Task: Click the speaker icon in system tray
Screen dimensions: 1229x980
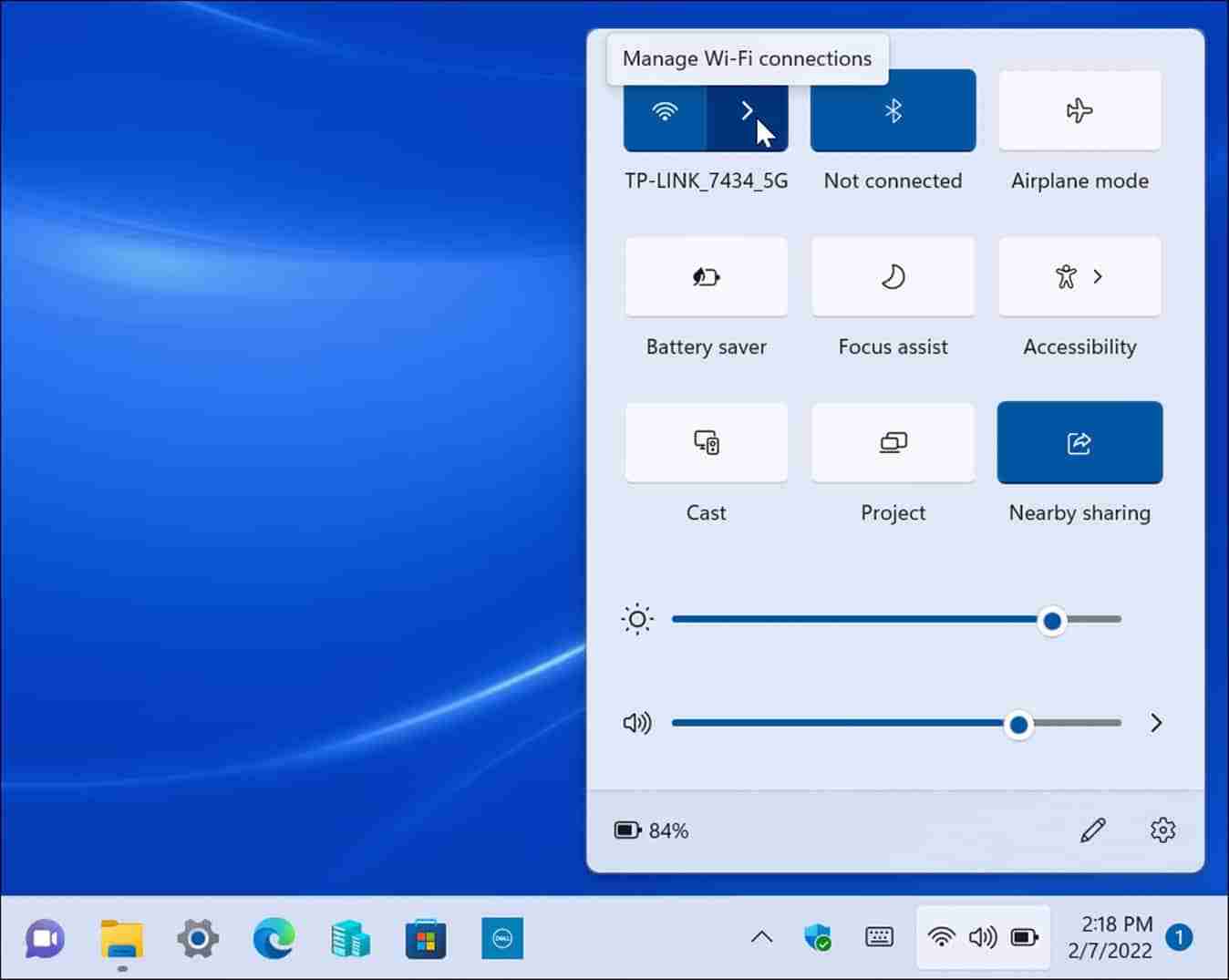Action: tap(983, 937)
